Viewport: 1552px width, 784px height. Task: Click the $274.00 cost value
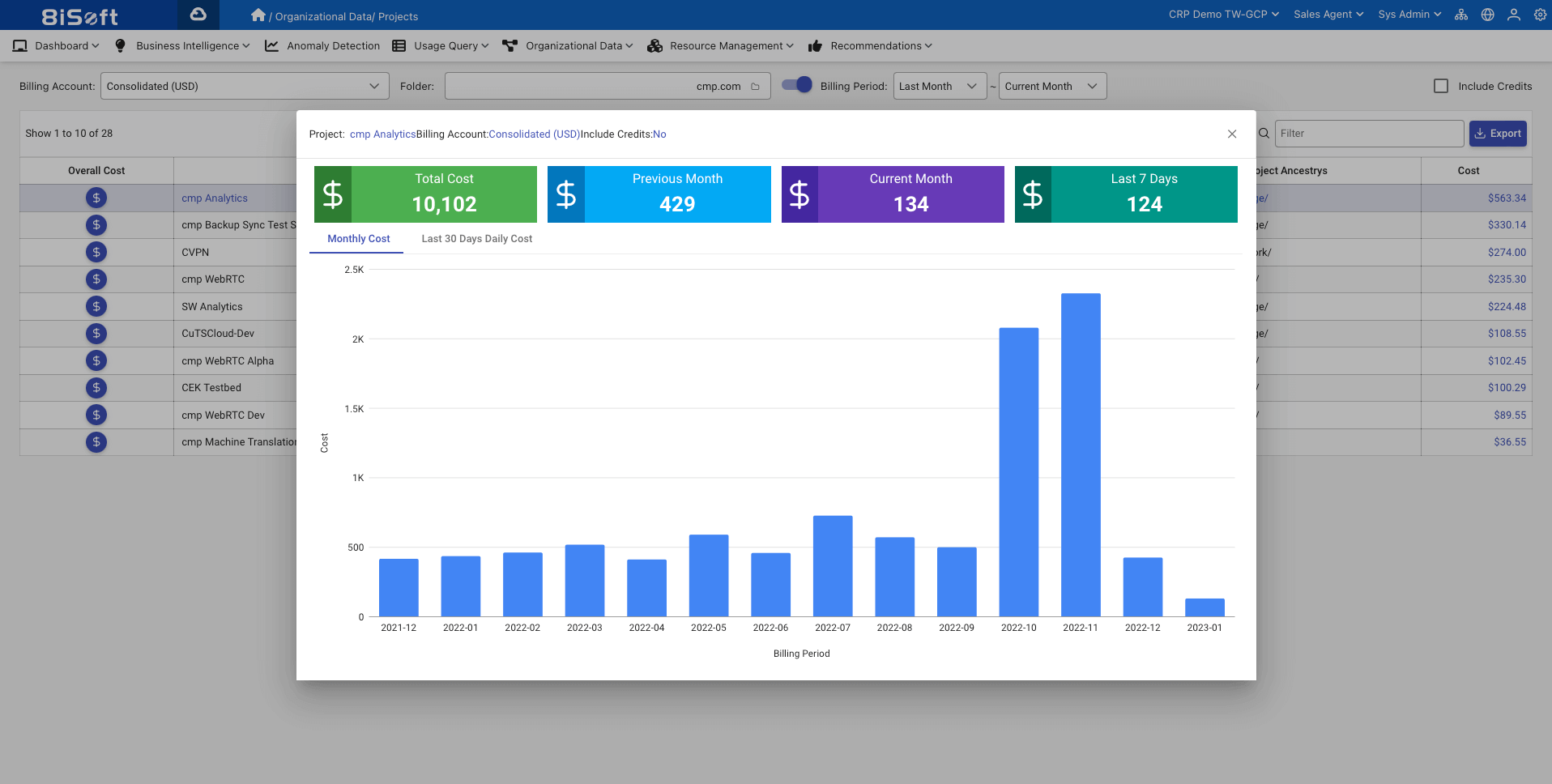point(1507,253)
